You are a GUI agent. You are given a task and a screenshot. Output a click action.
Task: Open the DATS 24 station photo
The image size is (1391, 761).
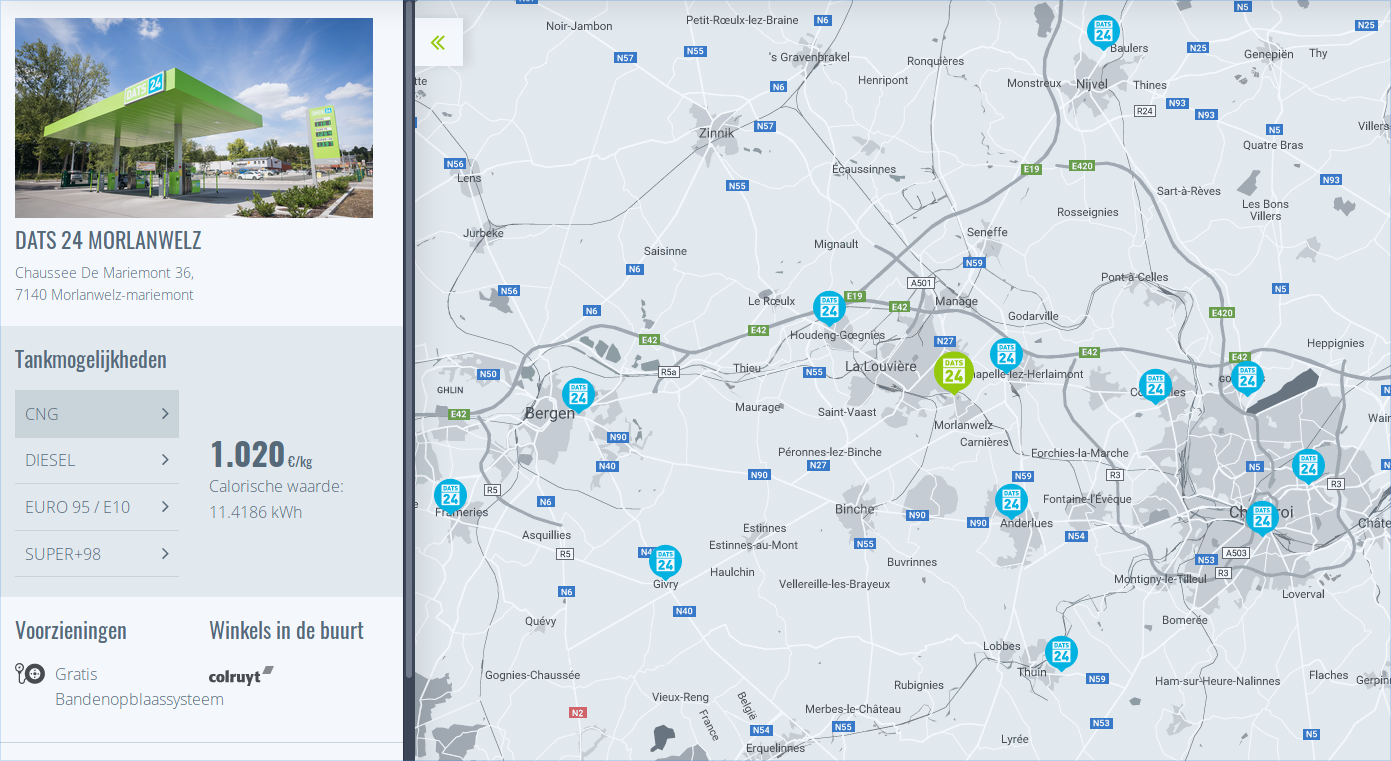click(194, 118)
